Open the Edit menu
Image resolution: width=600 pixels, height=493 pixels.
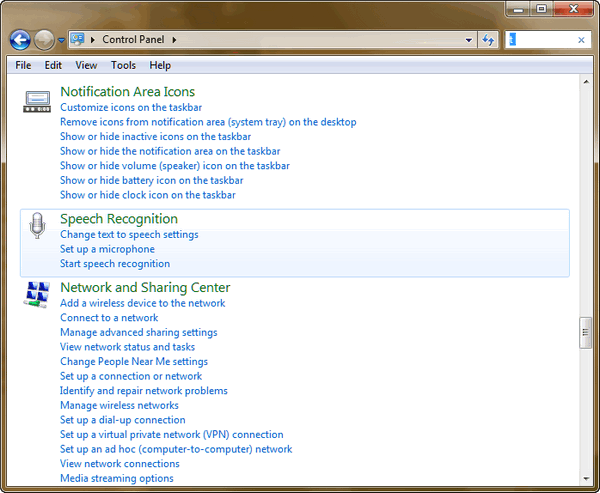[53, 65]
